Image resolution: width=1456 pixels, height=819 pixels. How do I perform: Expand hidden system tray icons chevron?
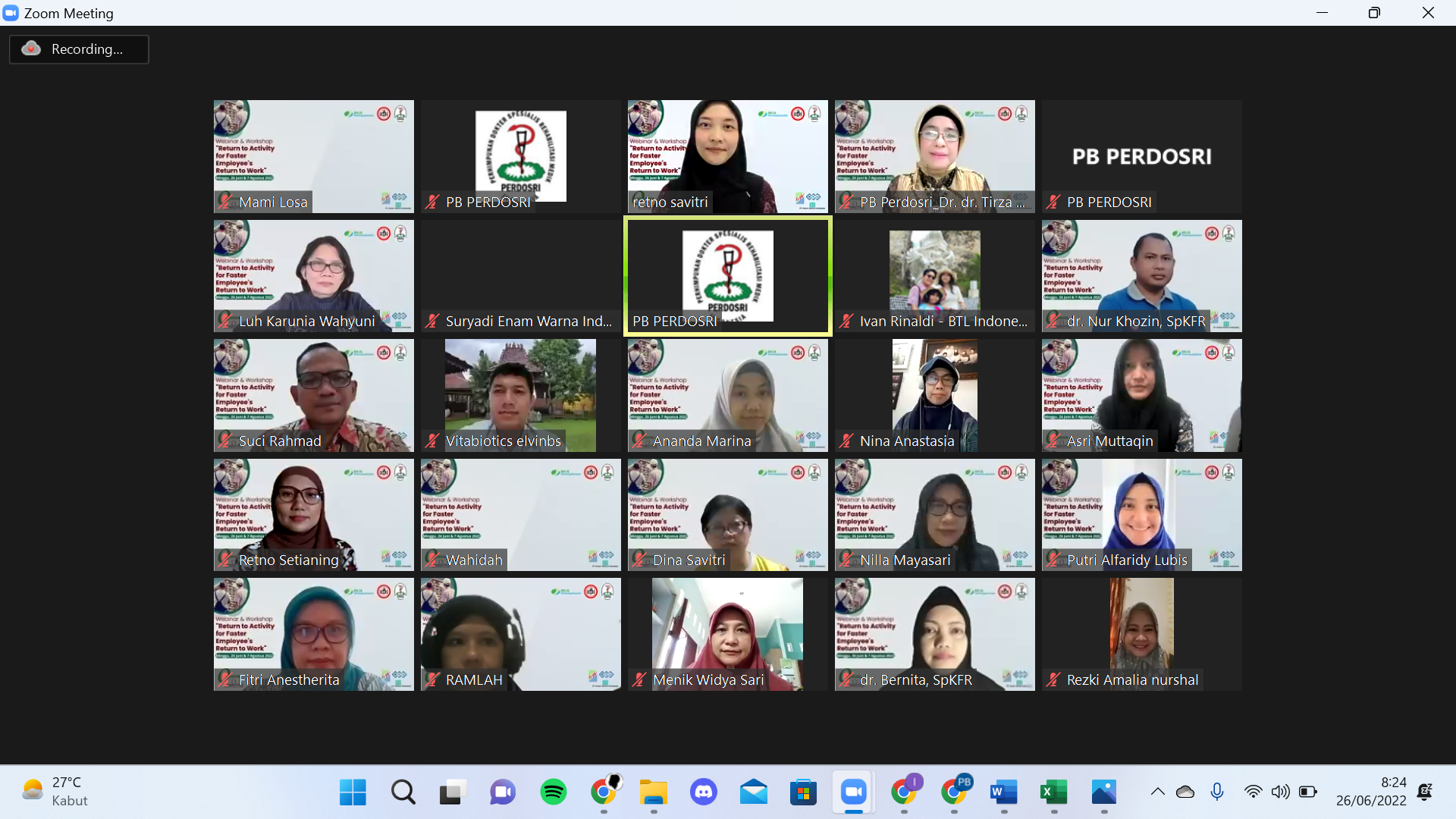click(x=1157, y=792)
